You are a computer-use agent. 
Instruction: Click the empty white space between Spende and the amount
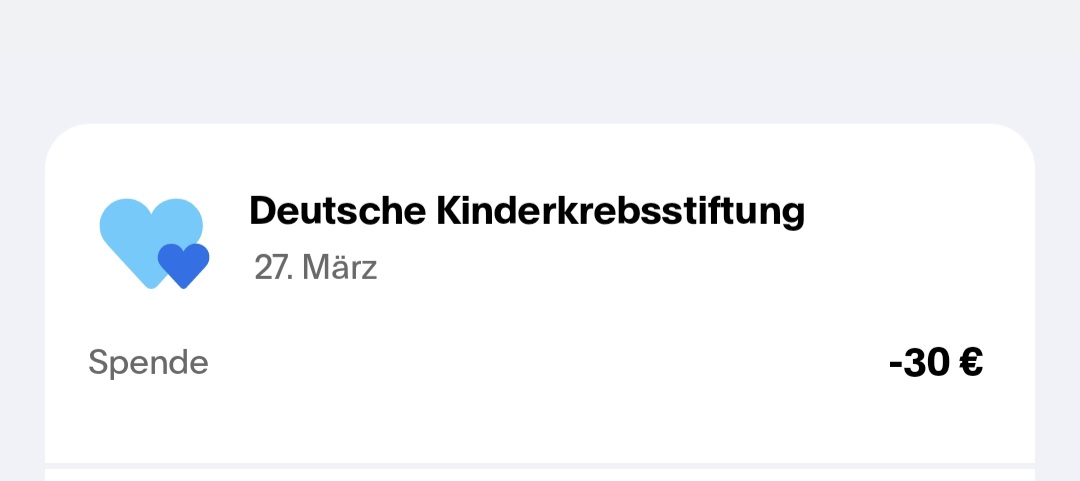(540, 363)
